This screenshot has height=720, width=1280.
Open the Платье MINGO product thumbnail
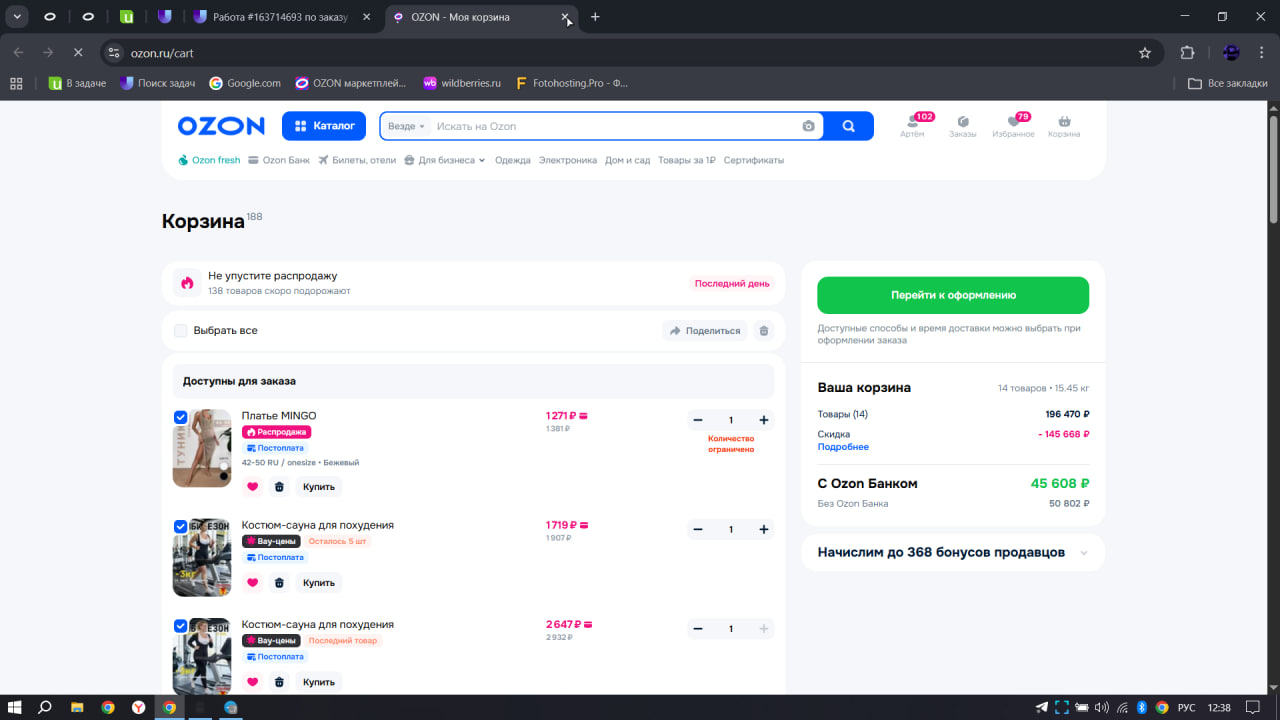(x=202, y=448)
